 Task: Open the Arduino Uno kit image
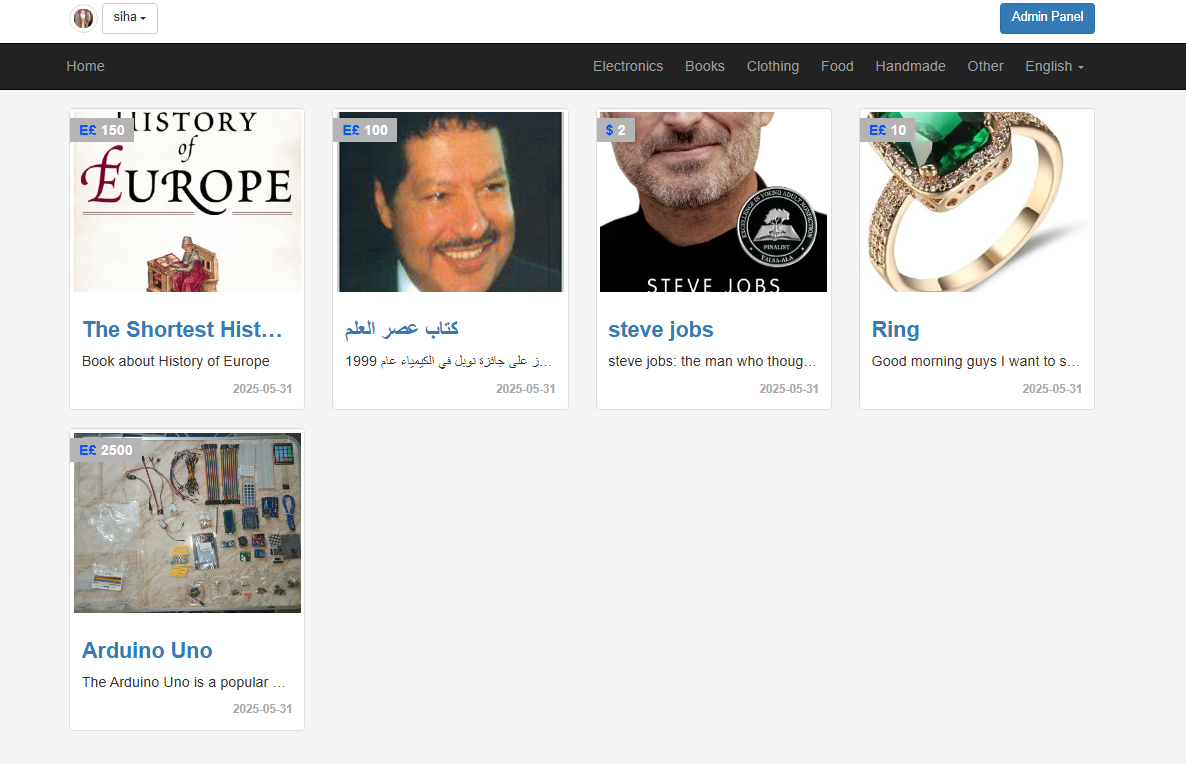click(188, 523)
